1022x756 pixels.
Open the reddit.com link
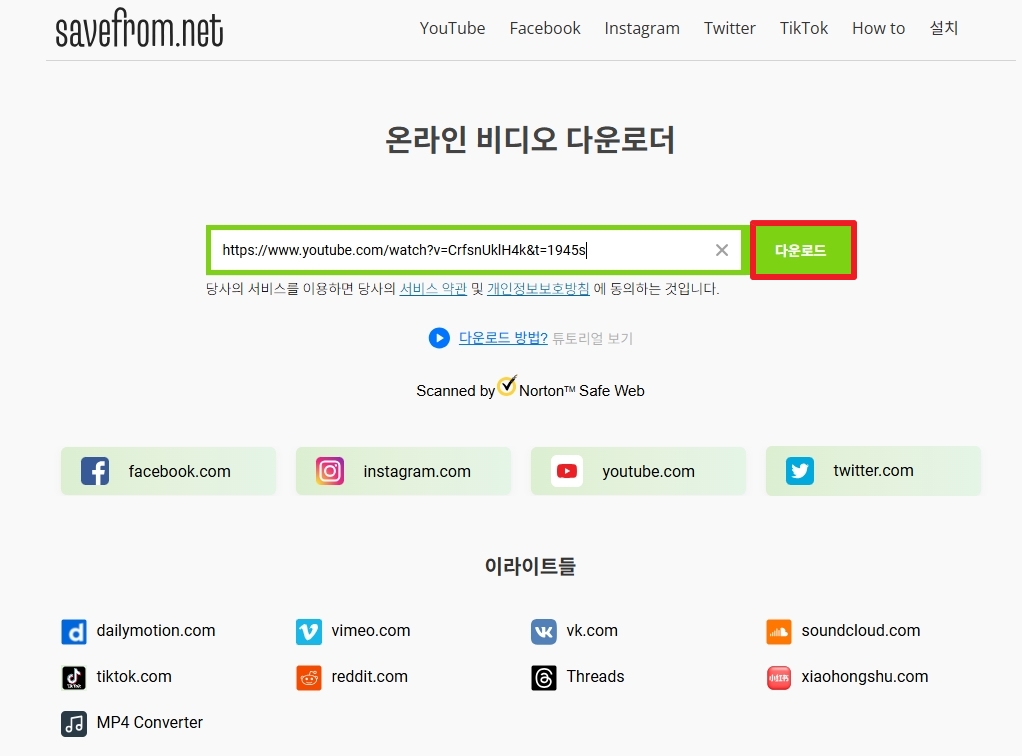[x=370, y=676]
